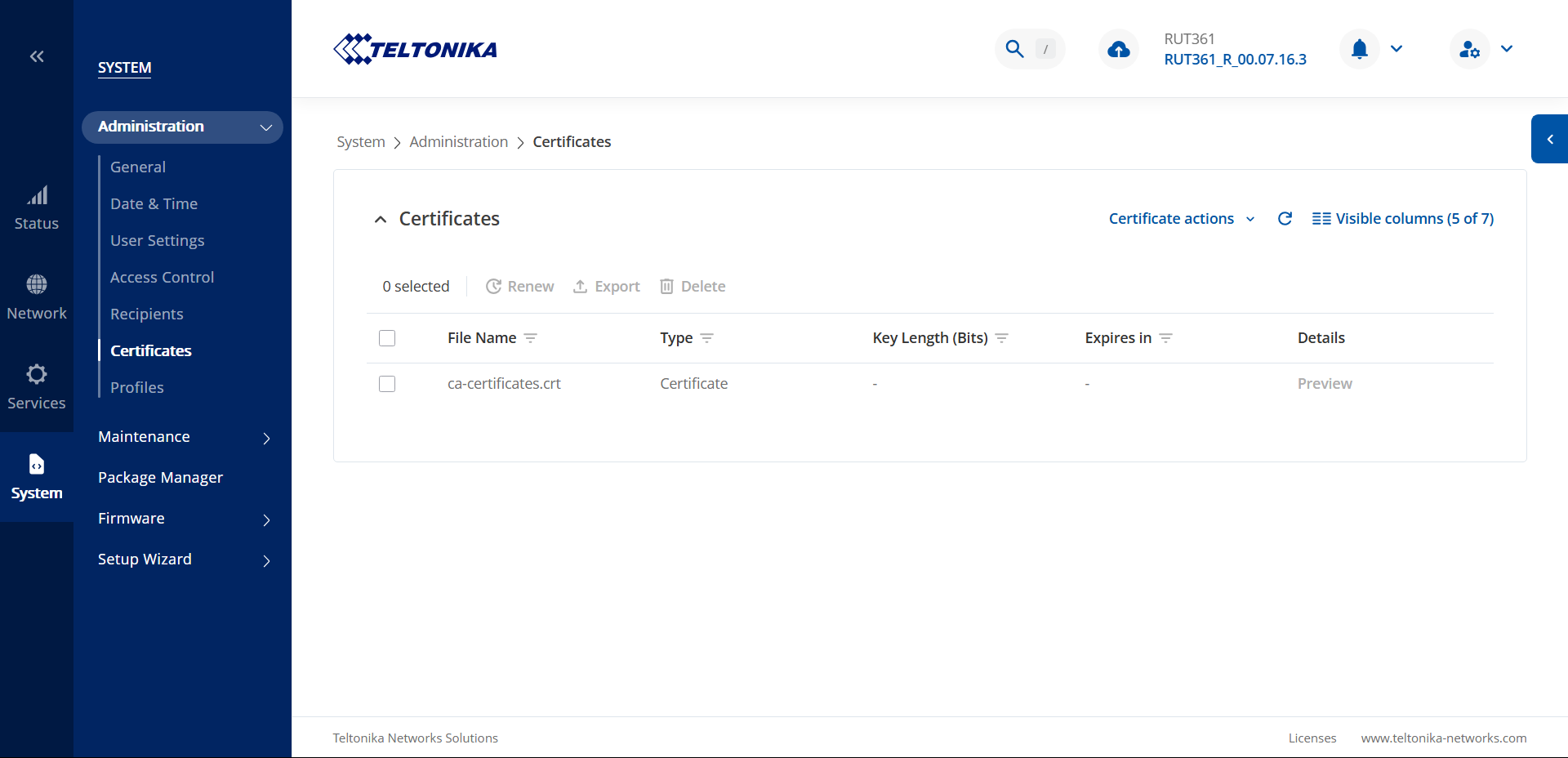Image resolution: width=1568 pixels, height=758 pixels.
Task: Toggle the select-all certificates checkbox
Action: click(x=387, y=338)
